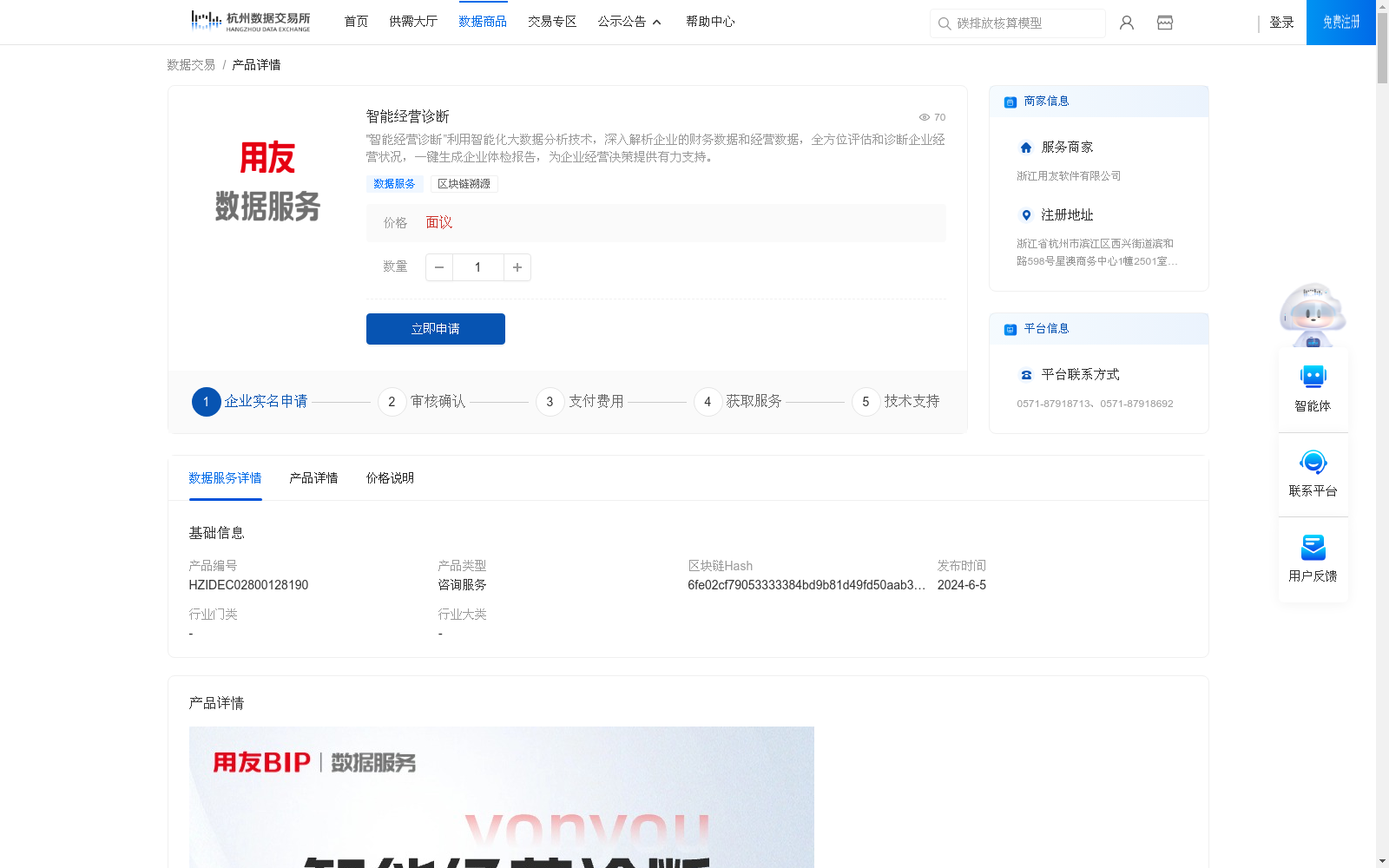Click the publish date 2024-6-5
The image size is (1389, 868).
962,585
